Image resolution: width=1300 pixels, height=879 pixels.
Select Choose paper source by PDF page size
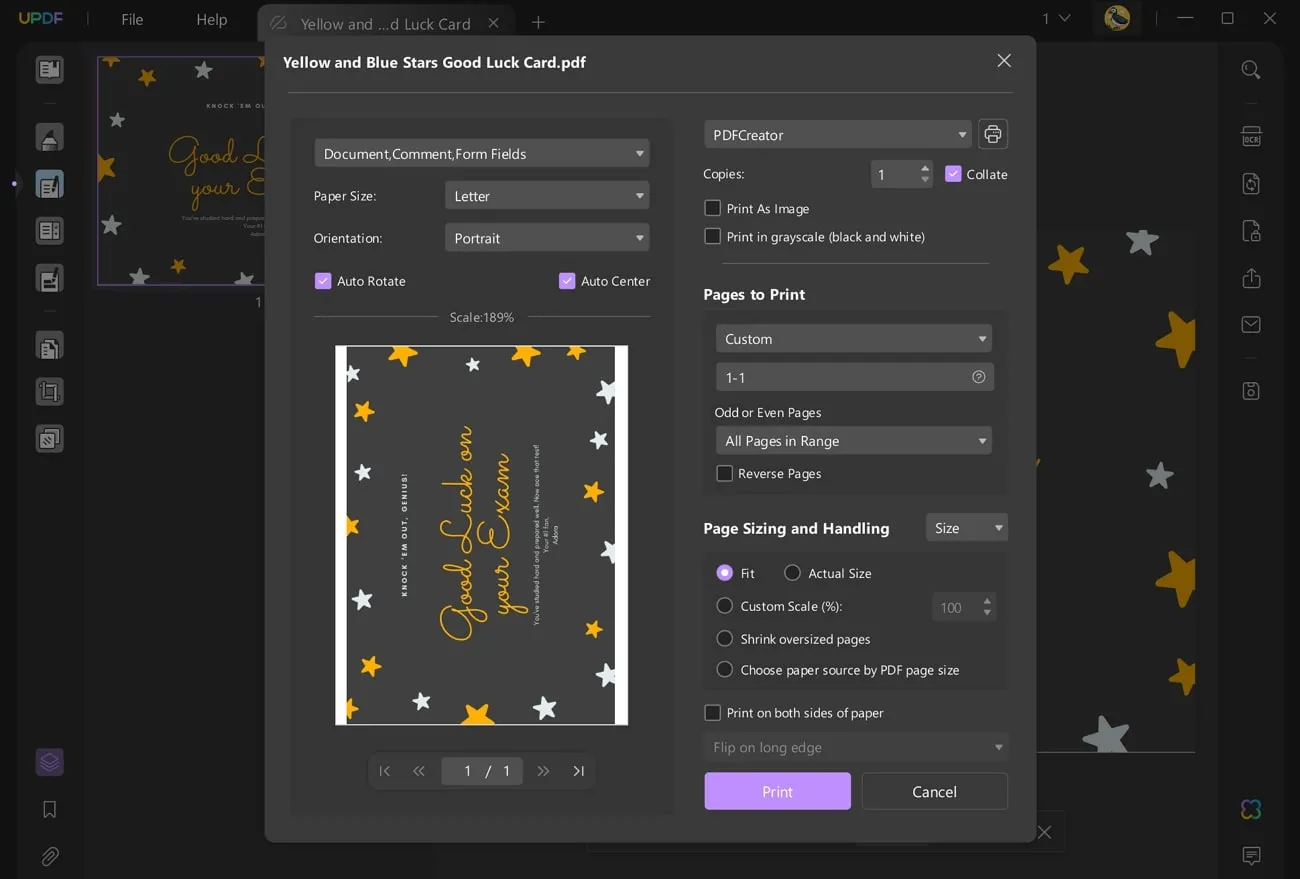click(725, 670)
